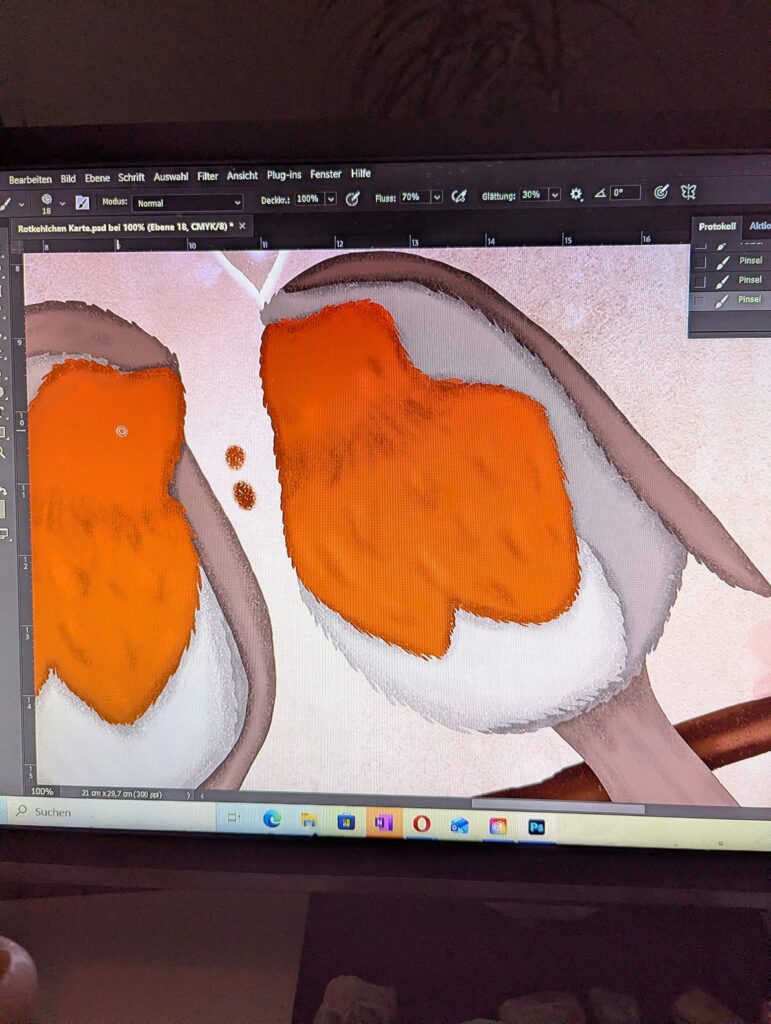Click the pressure for opacity icon
This screenshot has width=771, height=1024.
pyautogui.click(x=352, y=198)
